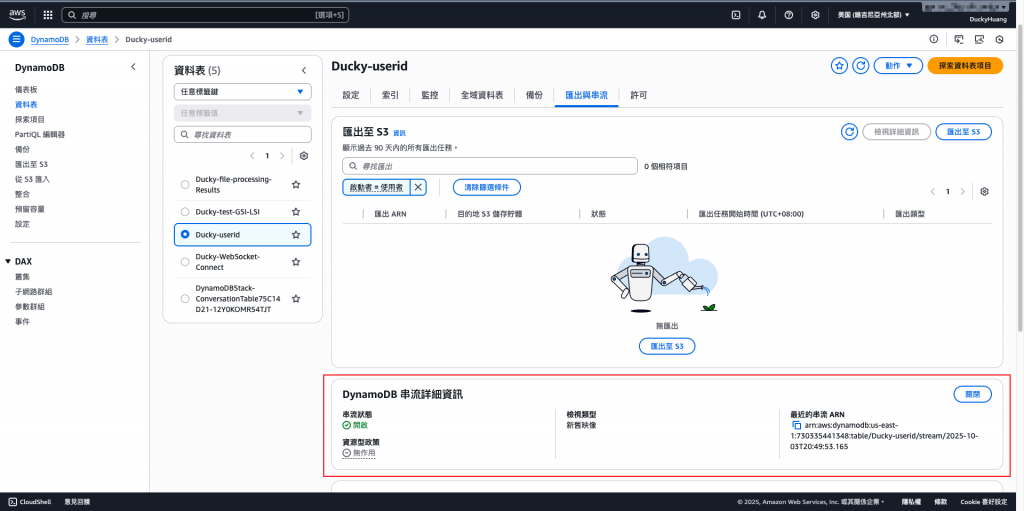The width and height of the screenshot is (1024, 511).
Task: Click the 探索資料表項目 orange button
Action: pyautogui.click(x=965, y=66)
